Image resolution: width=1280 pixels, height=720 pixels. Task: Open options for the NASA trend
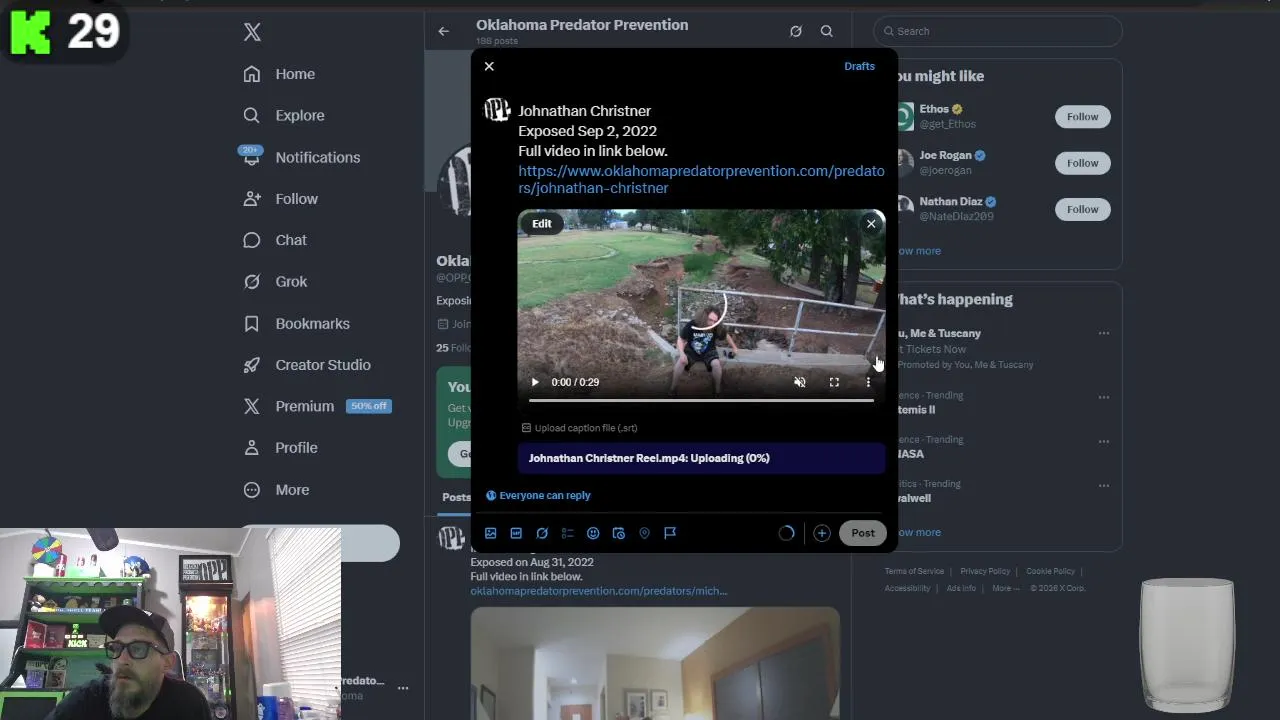(1104, 441)
